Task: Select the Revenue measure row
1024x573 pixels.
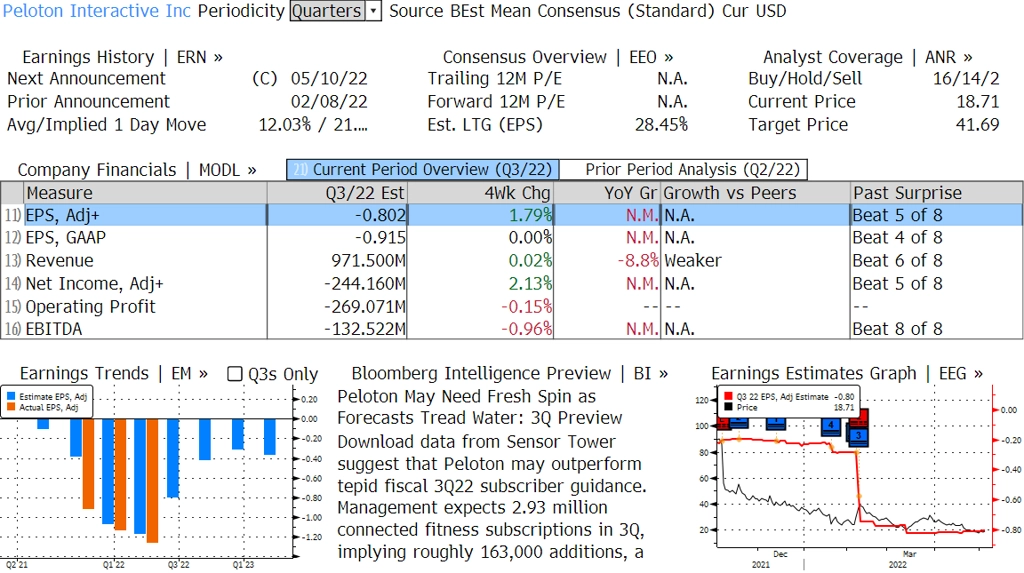Action: [512, 261]
